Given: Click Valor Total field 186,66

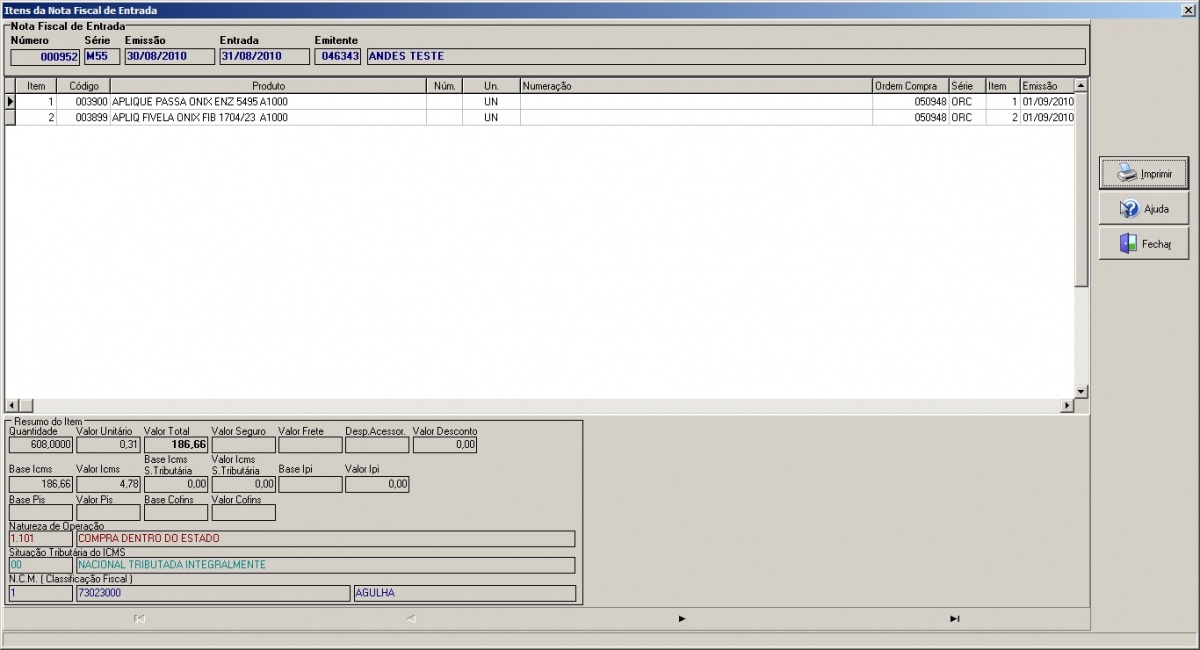Looking at the screenshot, I should coord(176,445).
